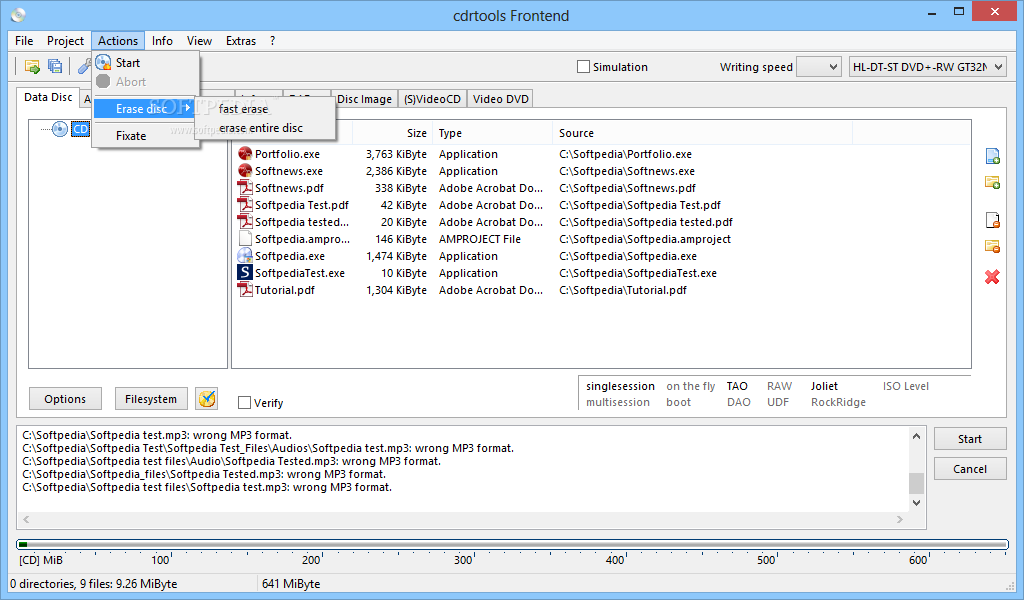
Task: Open the question mark help menu
Action: (272, 40)
